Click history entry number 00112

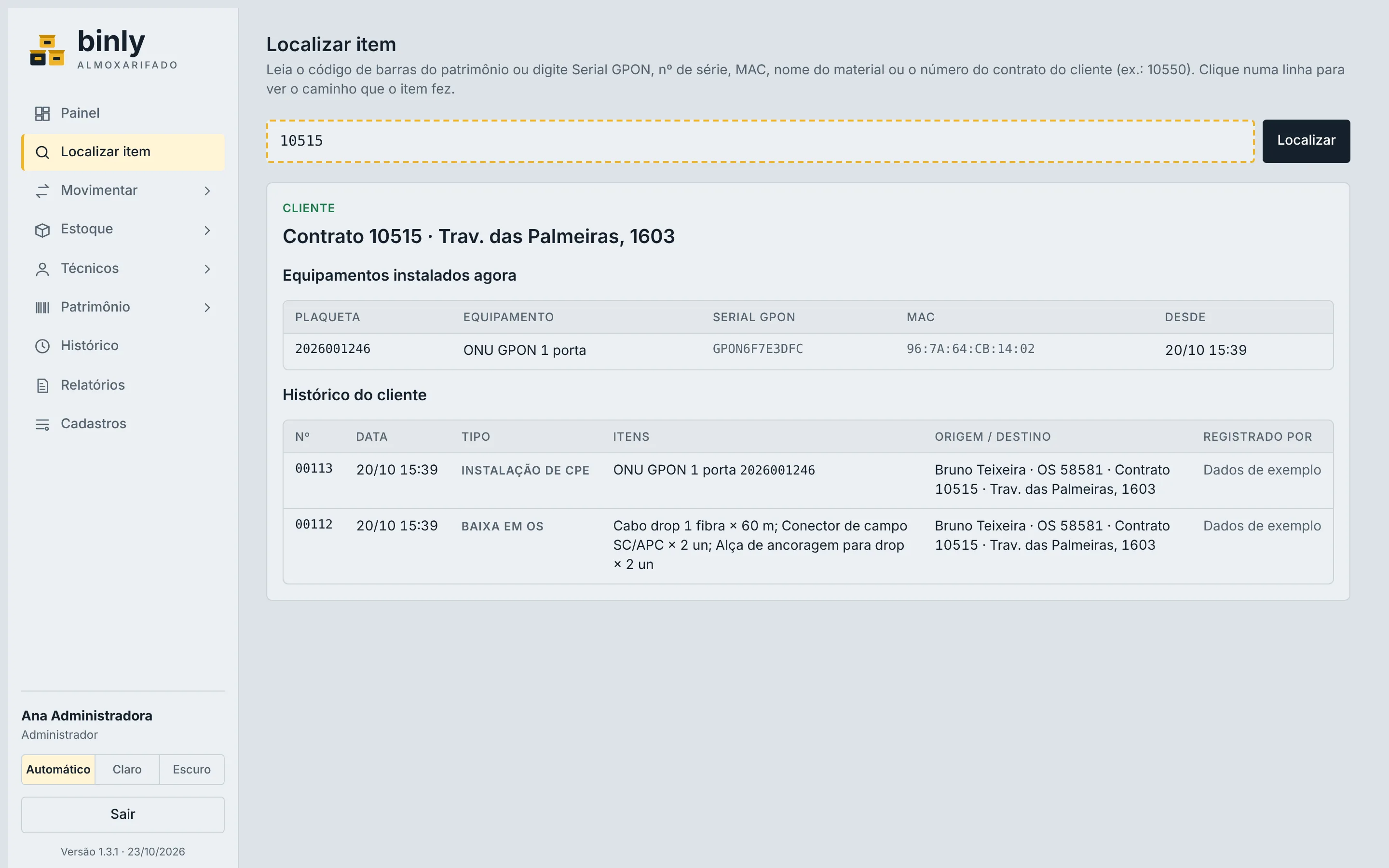pos(313,525)
